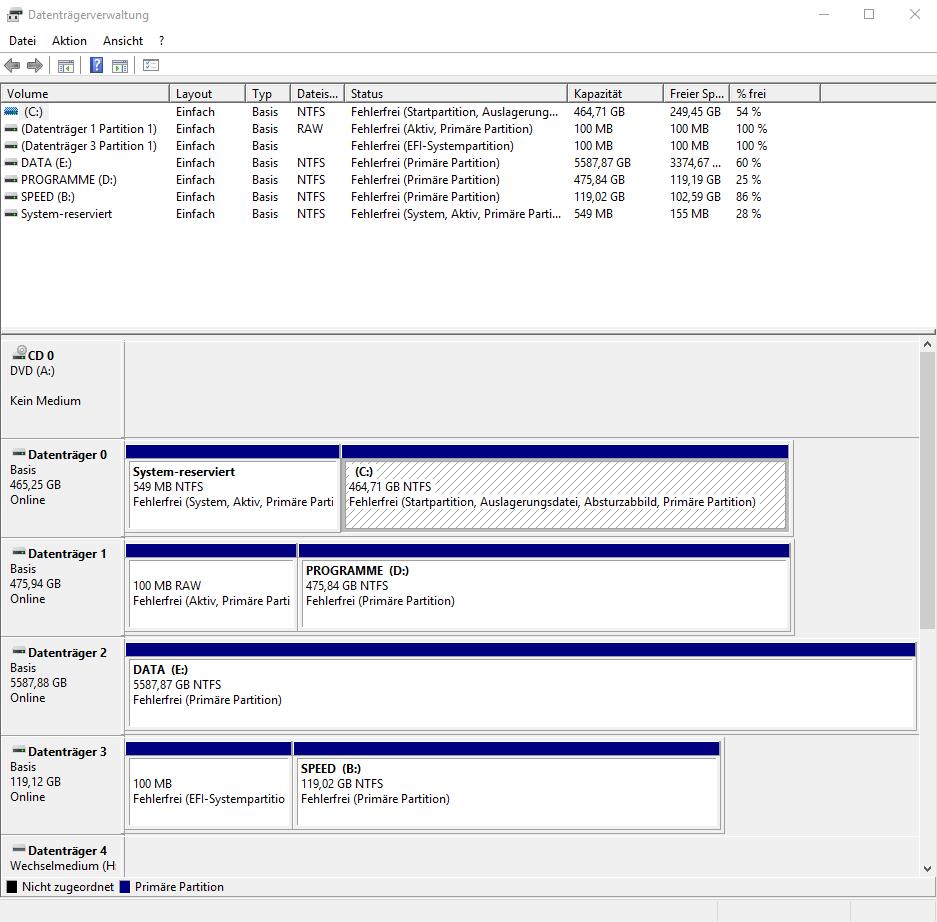This screenshot has width=937, height=922.
Task: Click the '249,45 GB' free space cell
Action: [x=695, y=111]
